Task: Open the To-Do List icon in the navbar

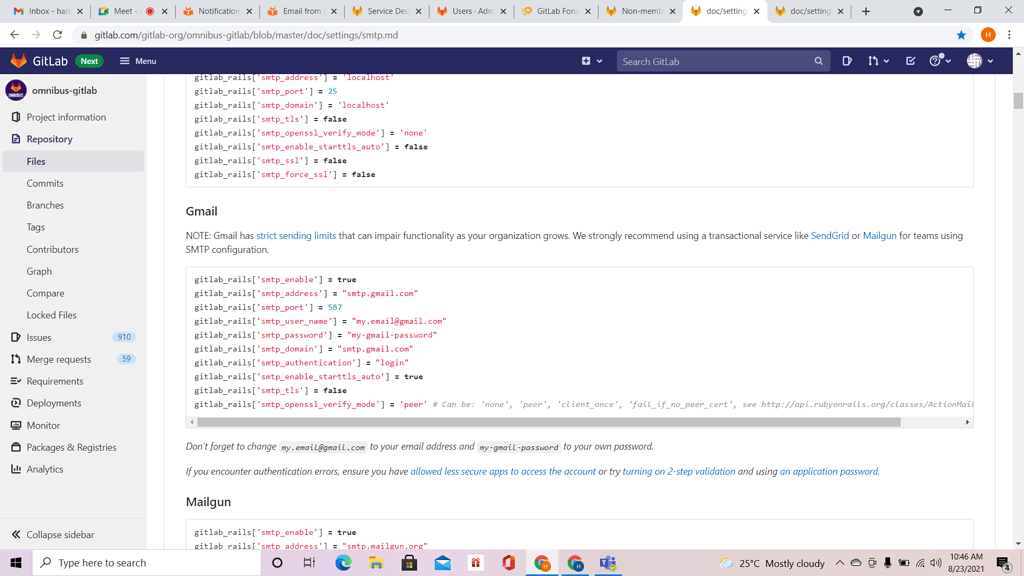Action: point(911,61)
